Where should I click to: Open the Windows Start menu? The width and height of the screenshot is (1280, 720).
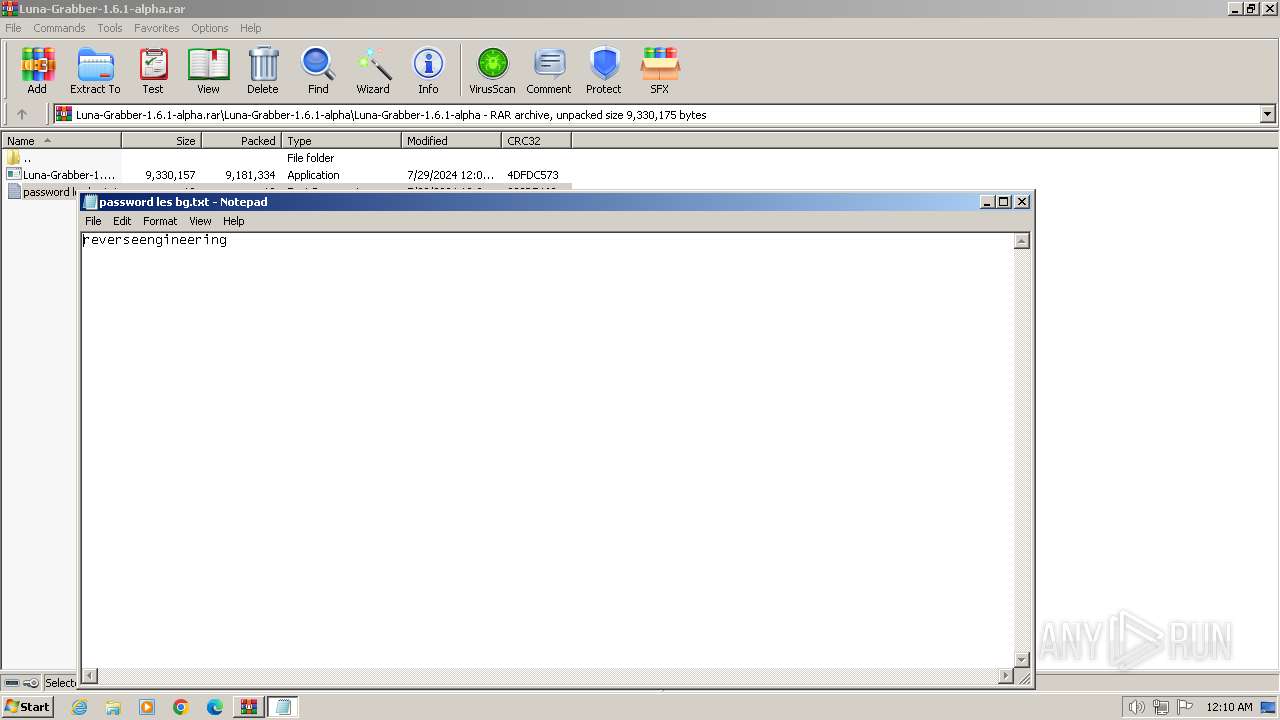coord(27,706)
